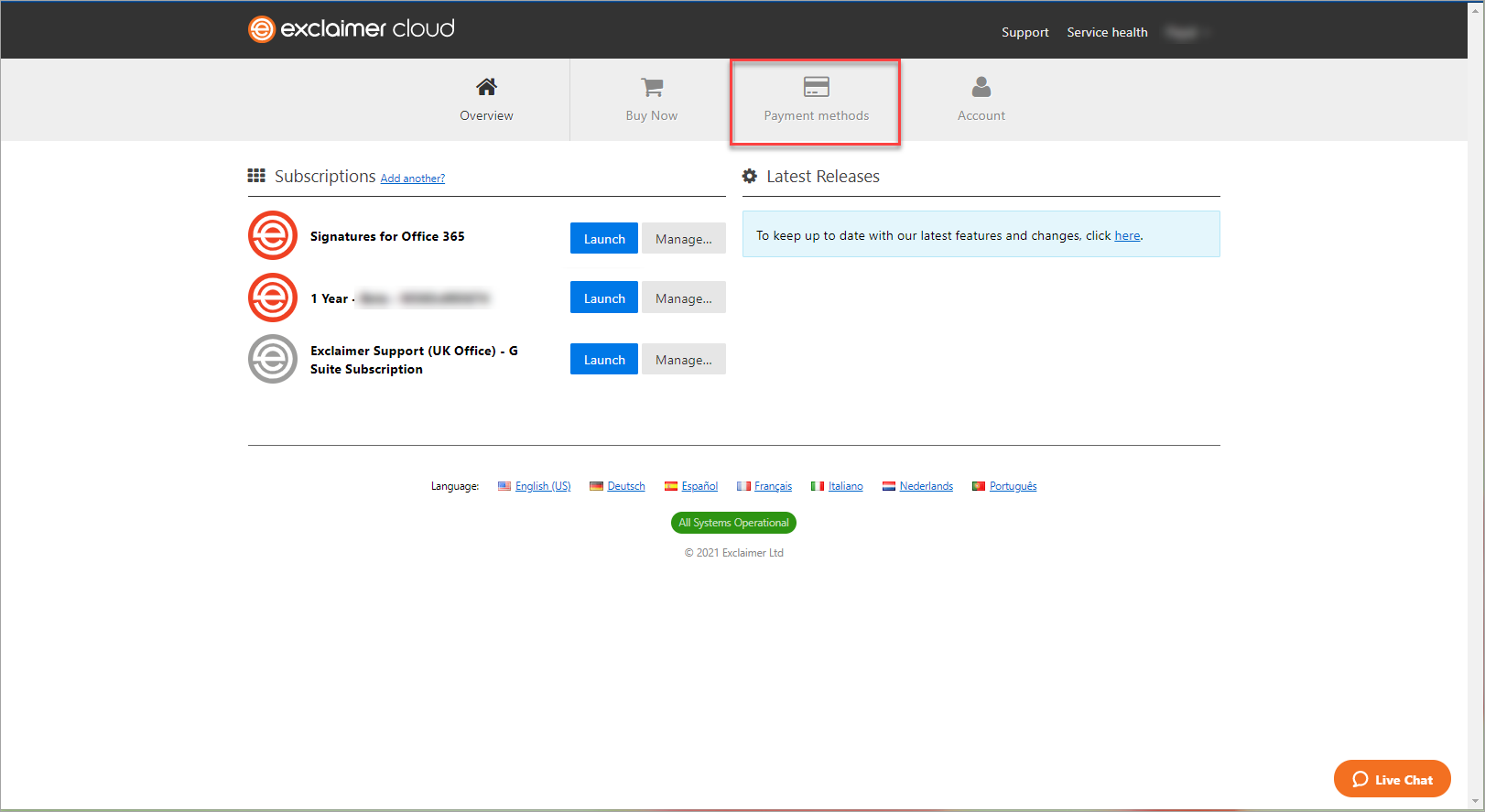
Task: Click the Signatures for Office 365 logo
Action: pos(273,236)
